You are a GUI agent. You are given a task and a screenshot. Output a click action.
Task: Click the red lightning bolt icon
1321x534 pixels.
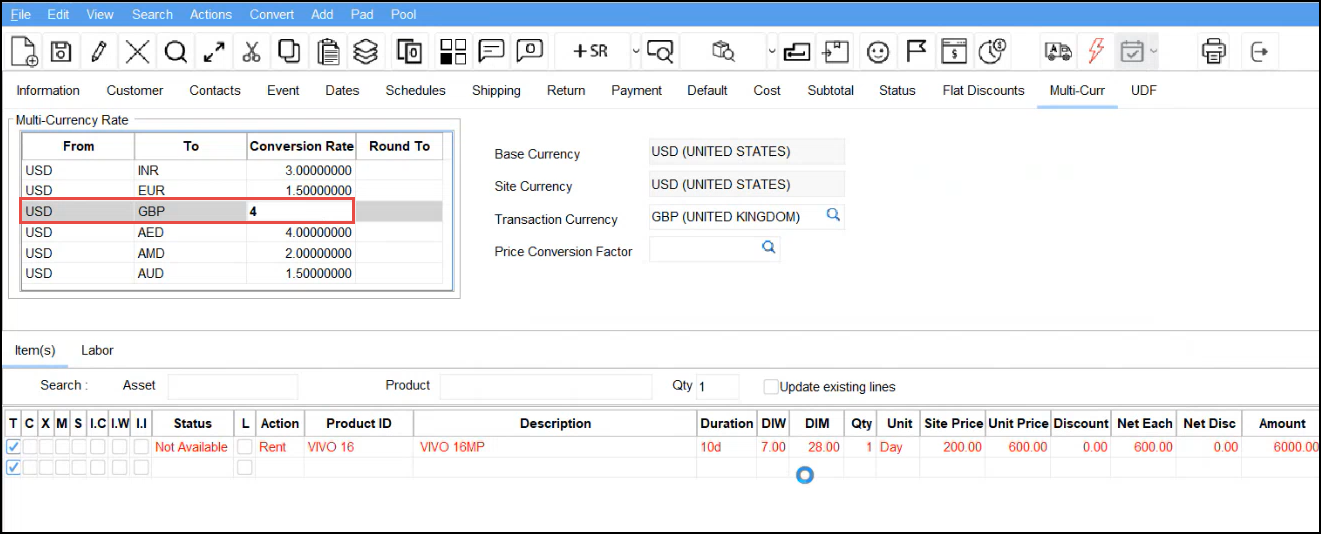(1096, 51)
